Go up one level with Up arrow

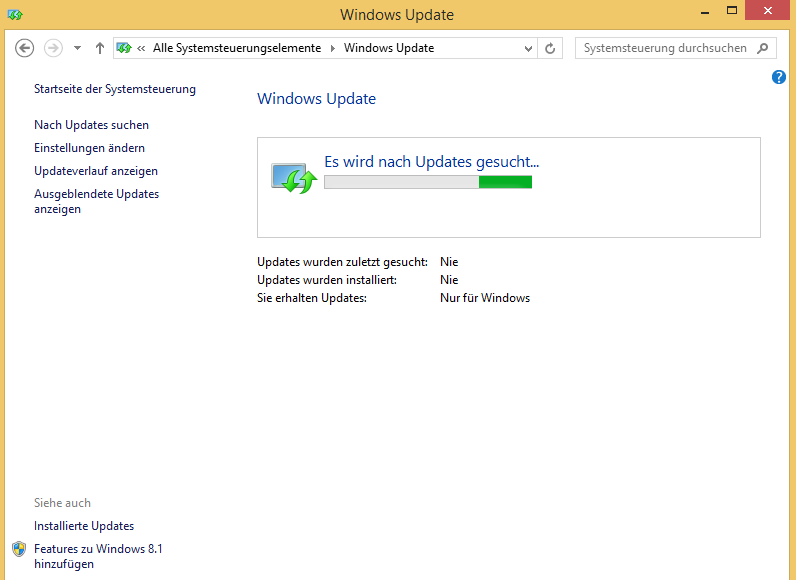tap(100, 48)
